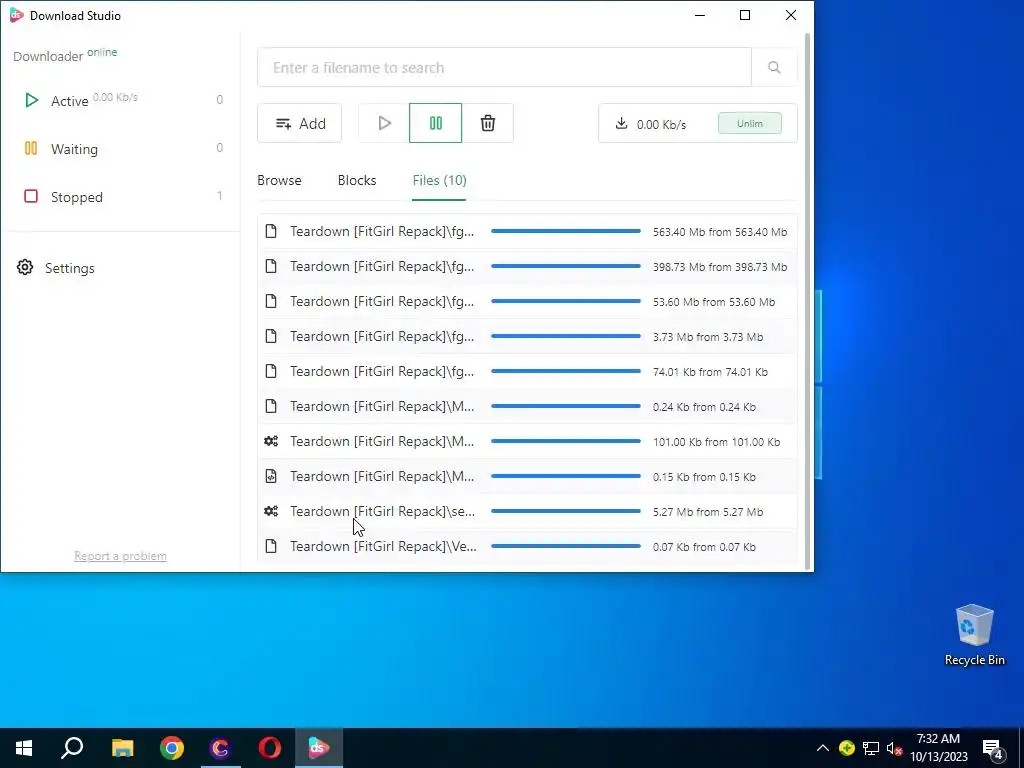Open the Recycle Bin desktop icon
The image size is (1024, 768).
click(974, 635)
